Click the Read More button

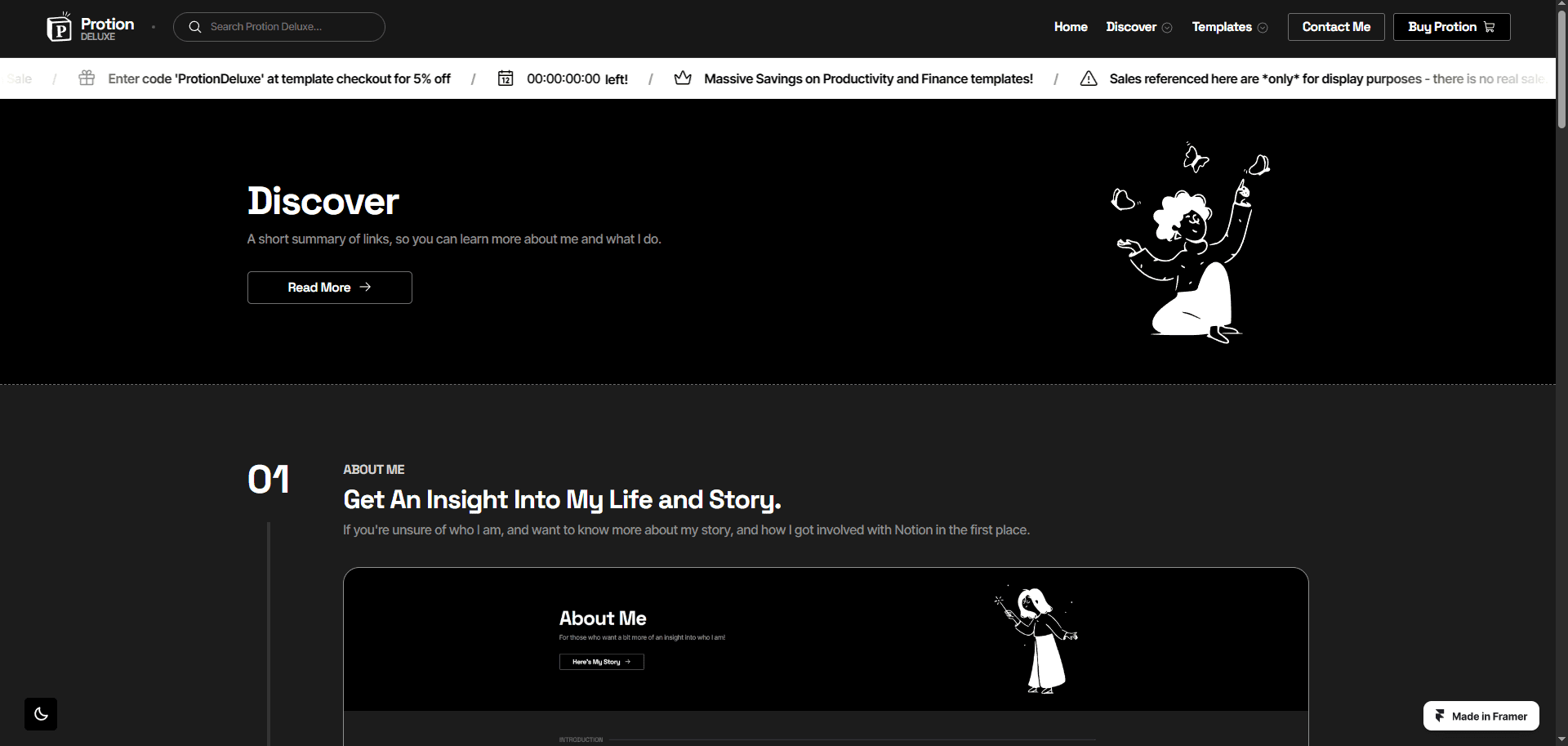[x=330, y=288]
